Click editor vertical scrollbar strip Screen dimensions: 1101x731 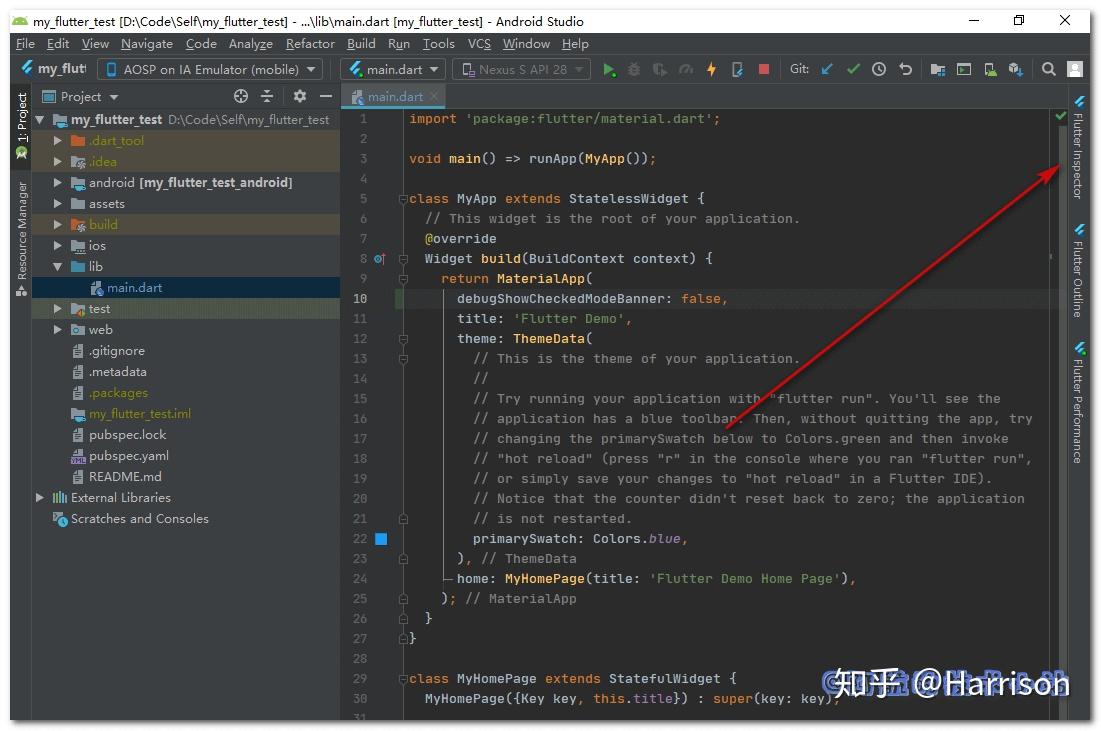pyautogui.click(x=1063, y=421)
